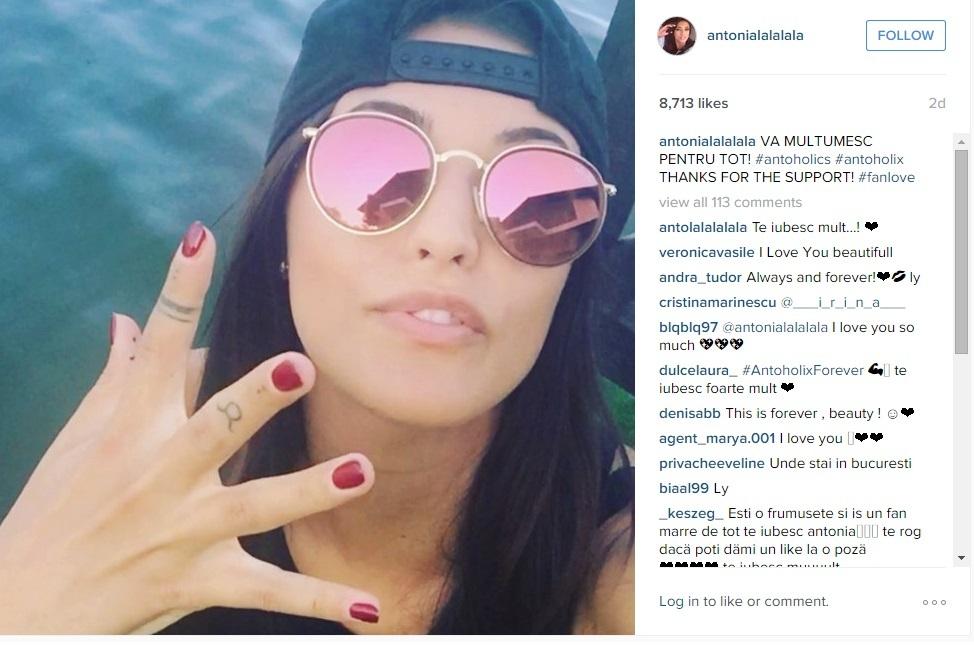Open commenter antolalalalala's profile

click(703, 227)
